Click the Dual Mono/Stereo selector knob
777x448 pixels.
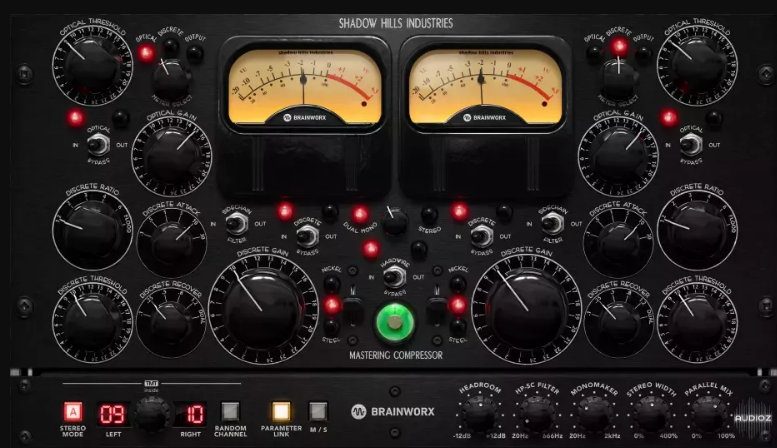click(x=395, y=217)
